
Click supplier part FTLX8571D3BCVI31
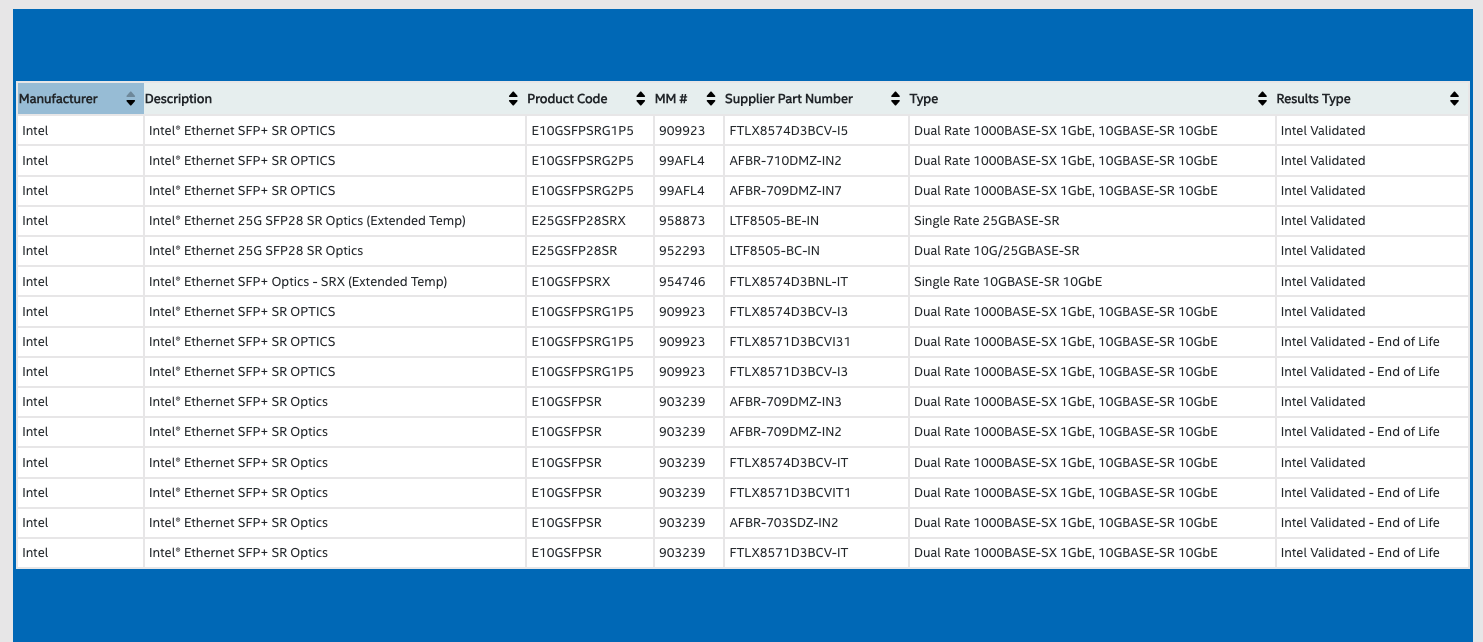click(790, 341)
